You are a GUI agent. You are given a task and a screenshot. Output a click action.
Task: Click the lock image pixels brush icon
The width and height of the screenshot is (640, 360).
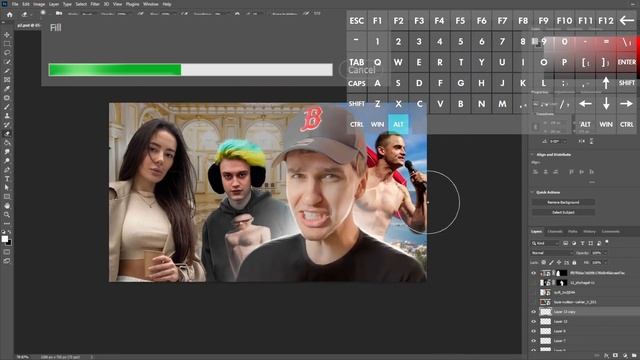[551, 262]
